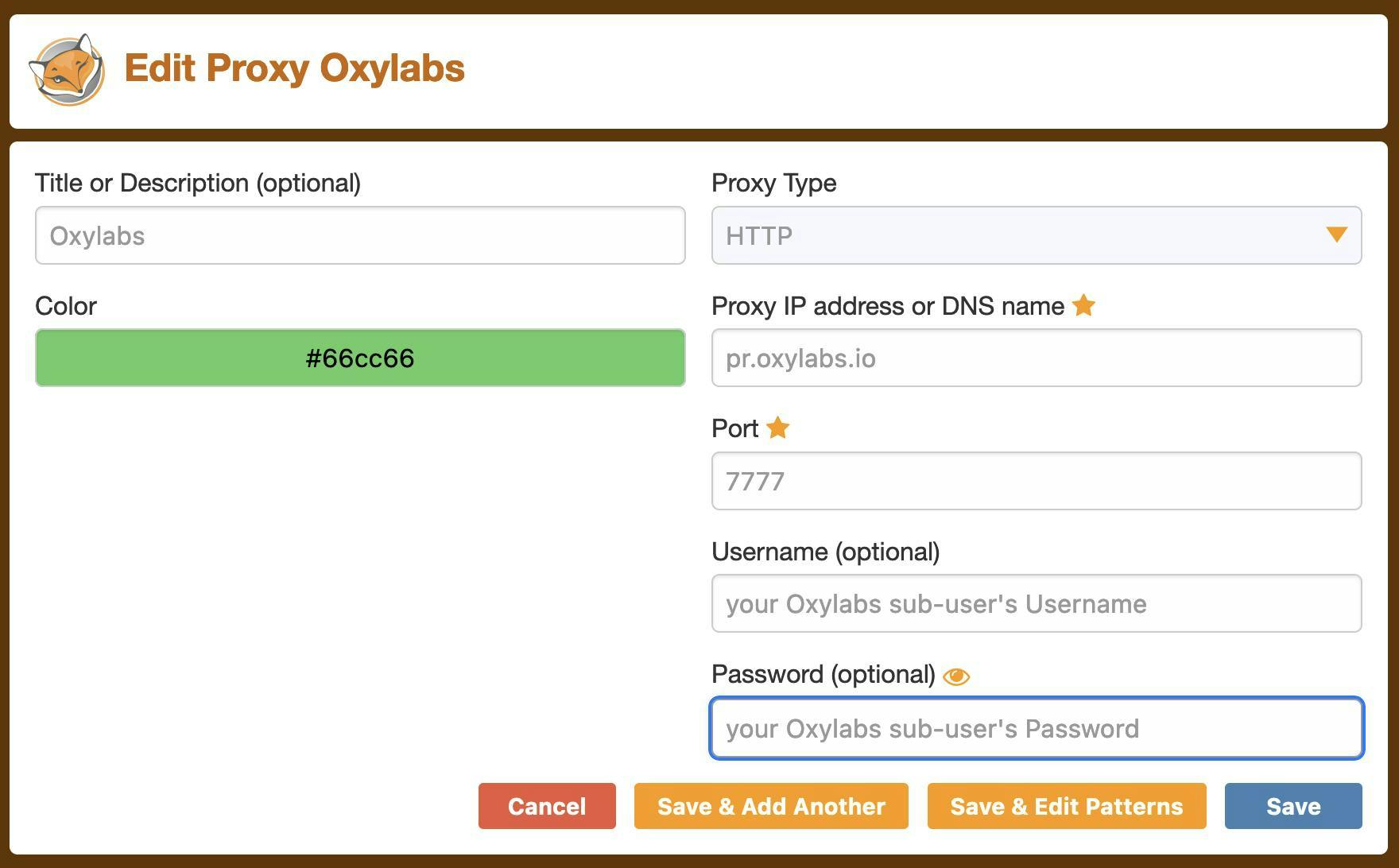This screenshot has height=868, width=1399.
Task: Click the star icon beside Port label
Action: point(777,428)
